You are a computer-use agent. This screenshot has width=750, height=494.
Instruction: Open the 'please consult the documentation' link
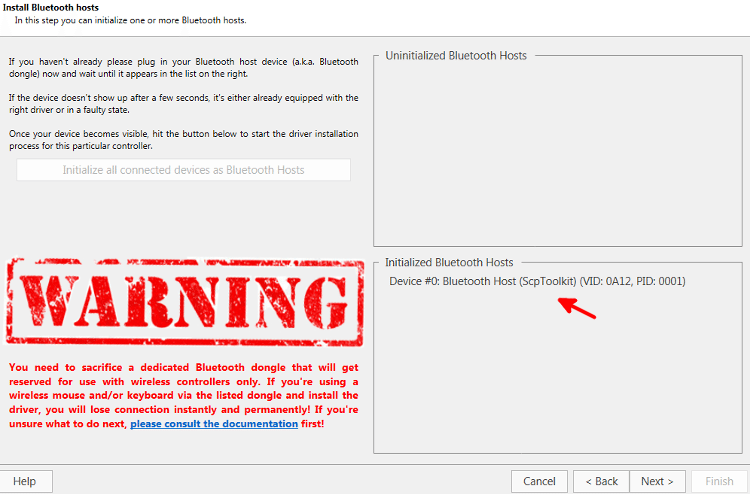(x=214, y=424)
